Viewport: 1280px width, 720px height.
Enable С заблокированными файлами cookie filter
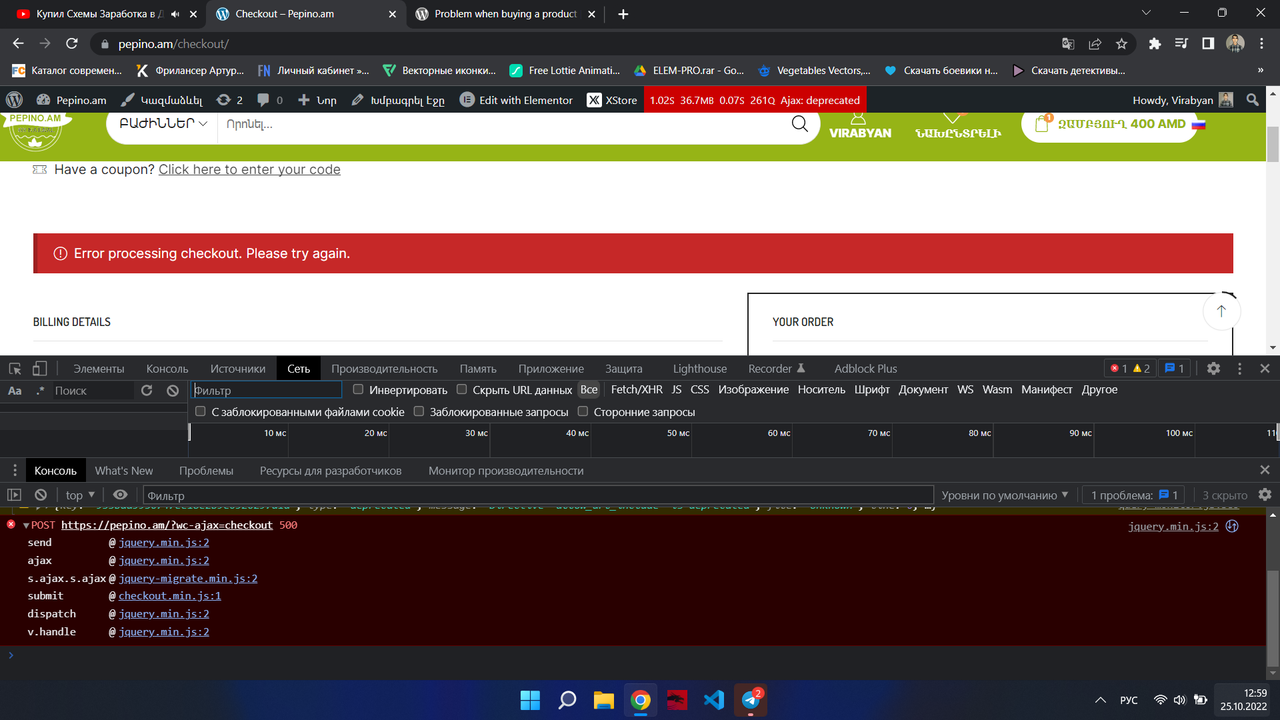201,412
